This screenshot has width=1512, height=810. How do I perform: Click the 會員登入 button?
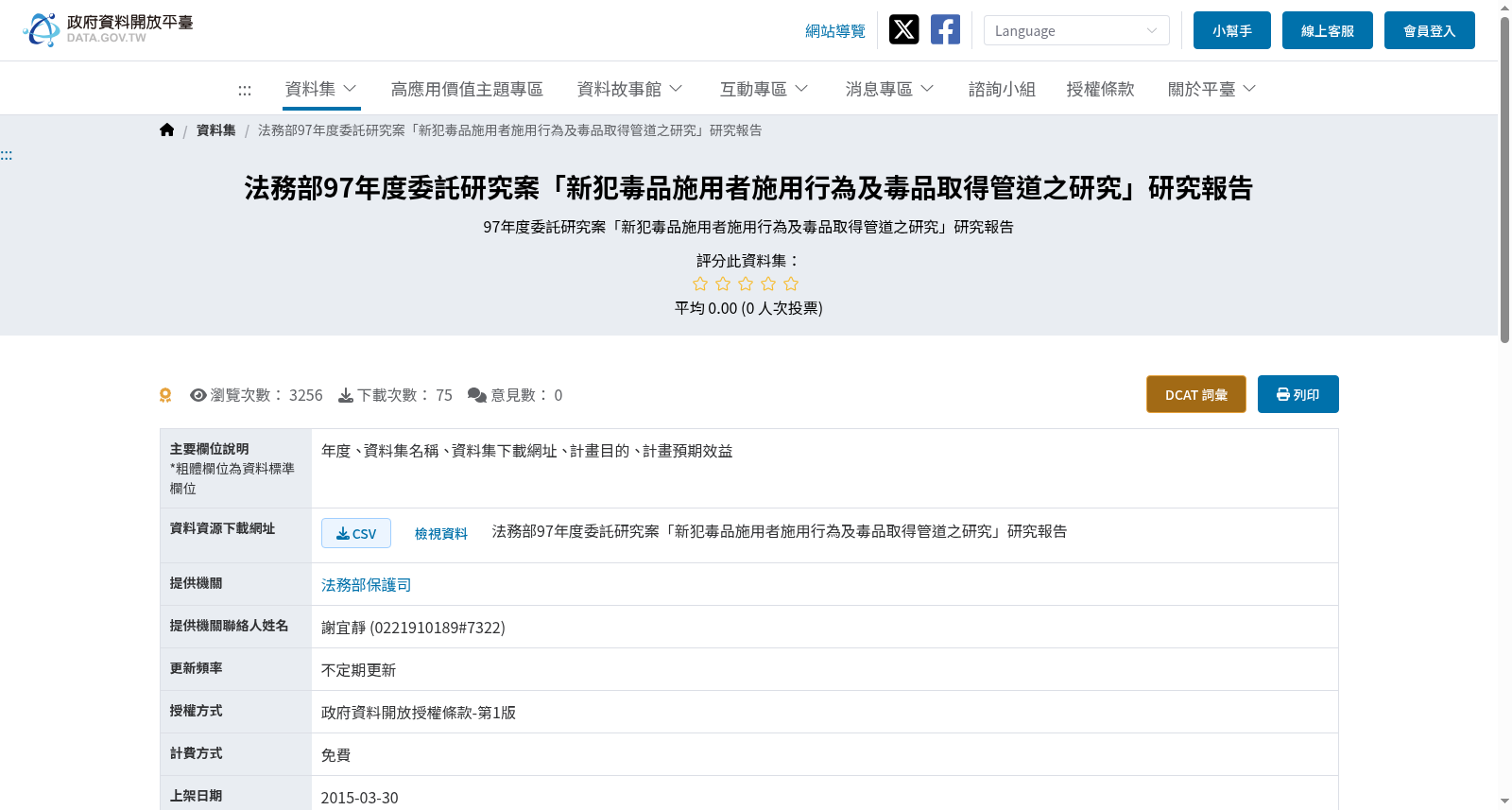pyautogui.click(x=1430, y=30)
